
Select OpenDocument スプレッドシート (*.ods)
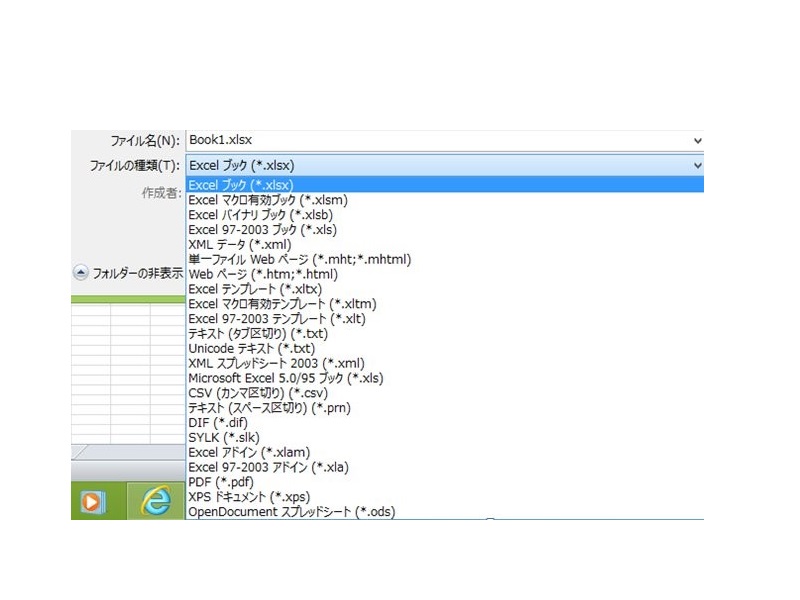[292, 511]
